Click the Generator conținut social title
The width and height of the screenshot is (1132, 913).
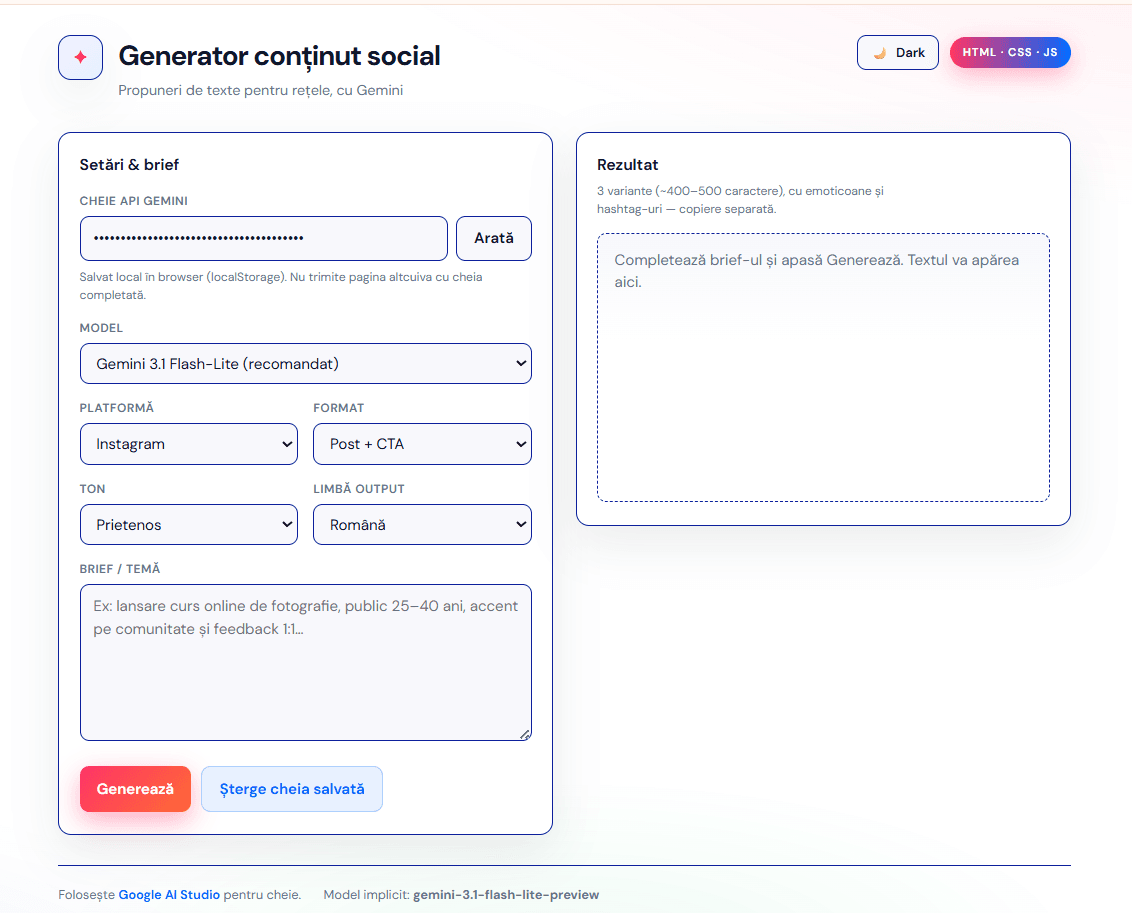[x=279, y=56]
